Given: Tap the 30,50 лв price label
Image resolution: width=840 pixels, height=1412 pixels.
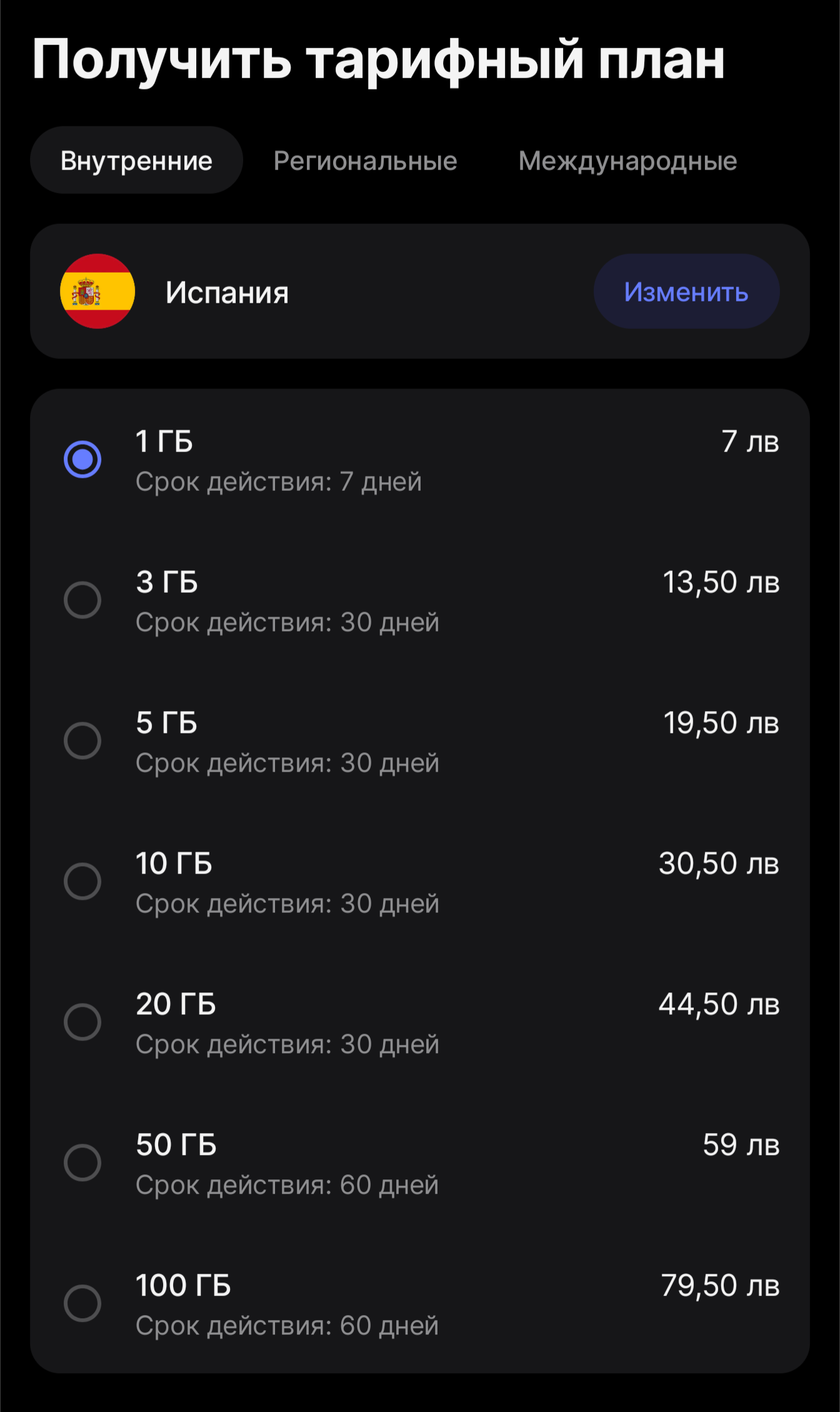Looking at the screenshot, I should pos(719,864).
